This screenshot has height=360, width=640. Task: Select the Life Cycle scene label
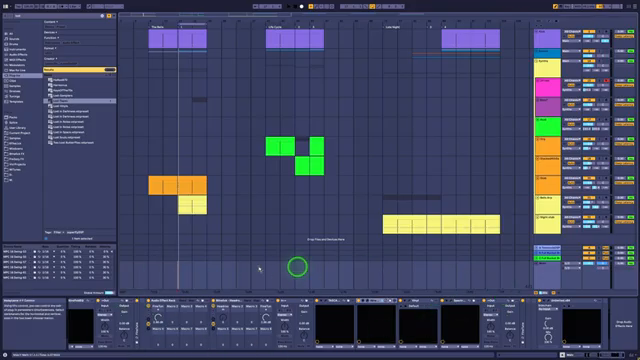275,27
